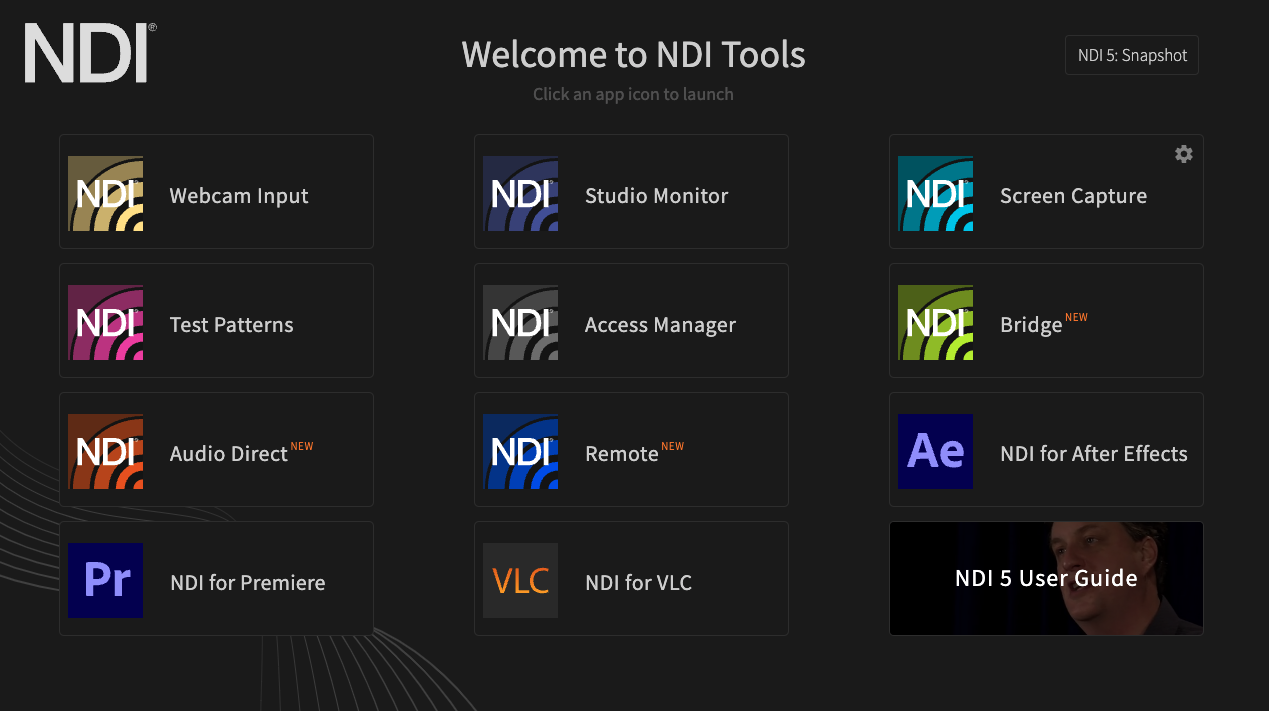
Task: Launch NDI for Premiere
Action: tap(216, 578)
